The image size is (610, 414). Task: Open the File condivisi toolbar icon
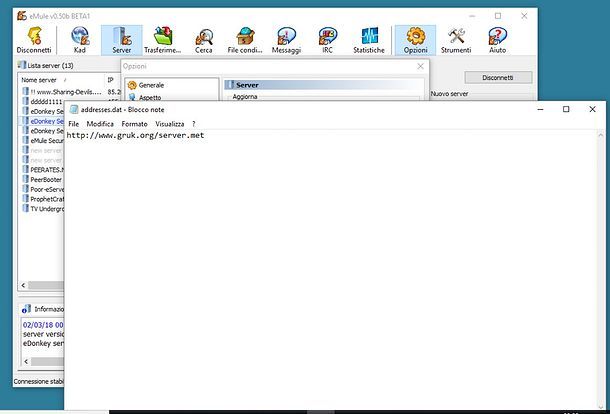[245, 40]
